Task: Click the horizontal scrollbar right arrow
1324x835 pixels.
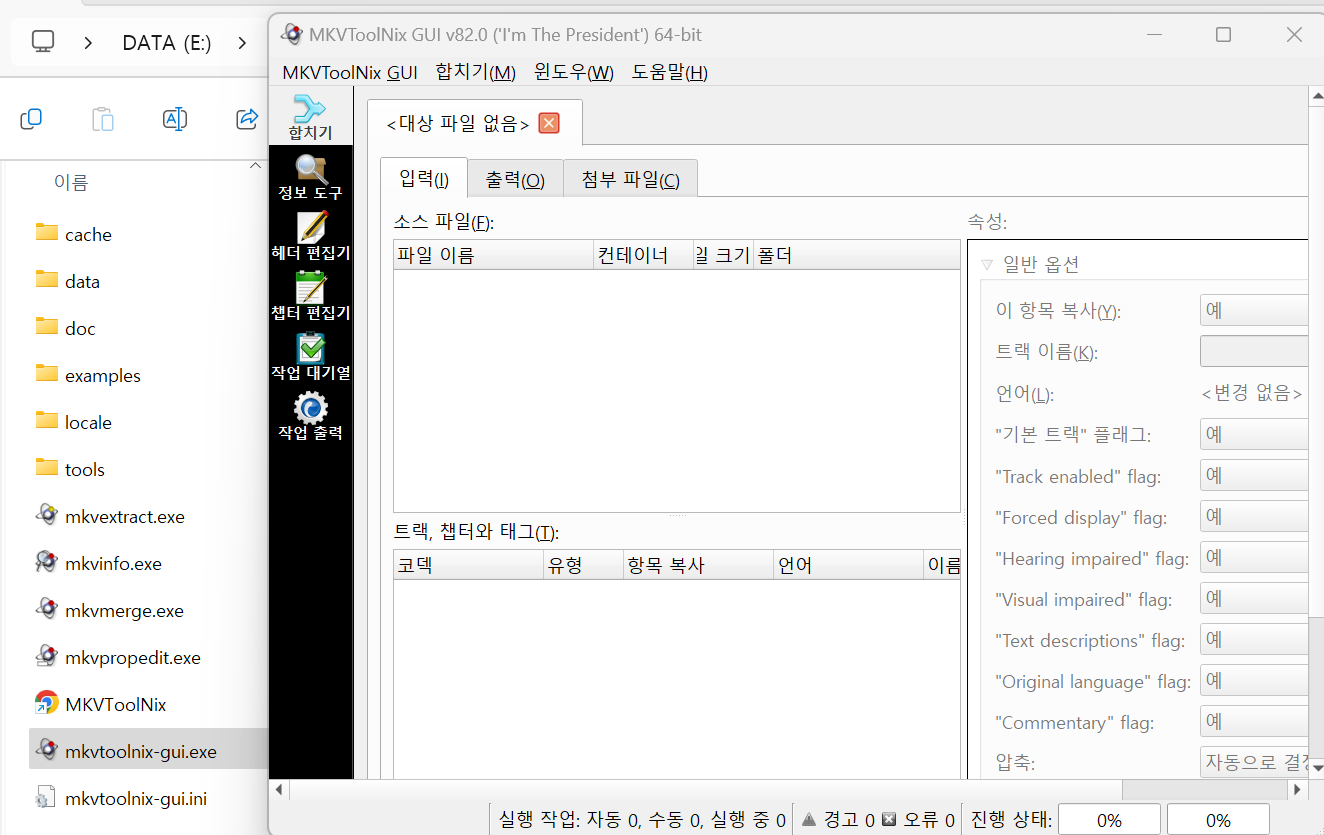Action: (x=1298, y=790)
